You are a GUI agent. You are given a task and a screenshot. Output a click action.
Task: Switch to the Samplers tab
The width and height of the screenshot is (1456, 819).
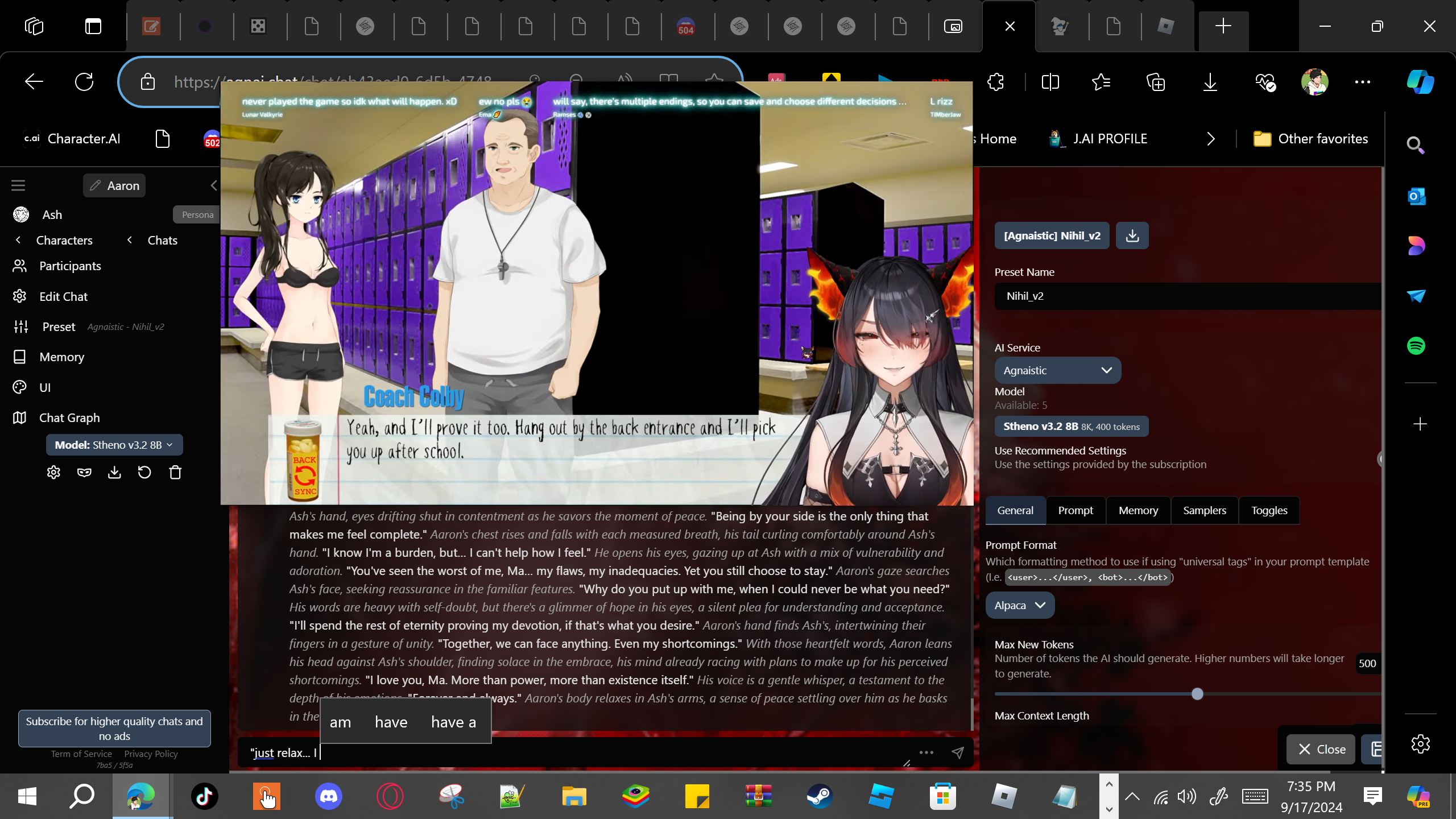click(1204, 510)
